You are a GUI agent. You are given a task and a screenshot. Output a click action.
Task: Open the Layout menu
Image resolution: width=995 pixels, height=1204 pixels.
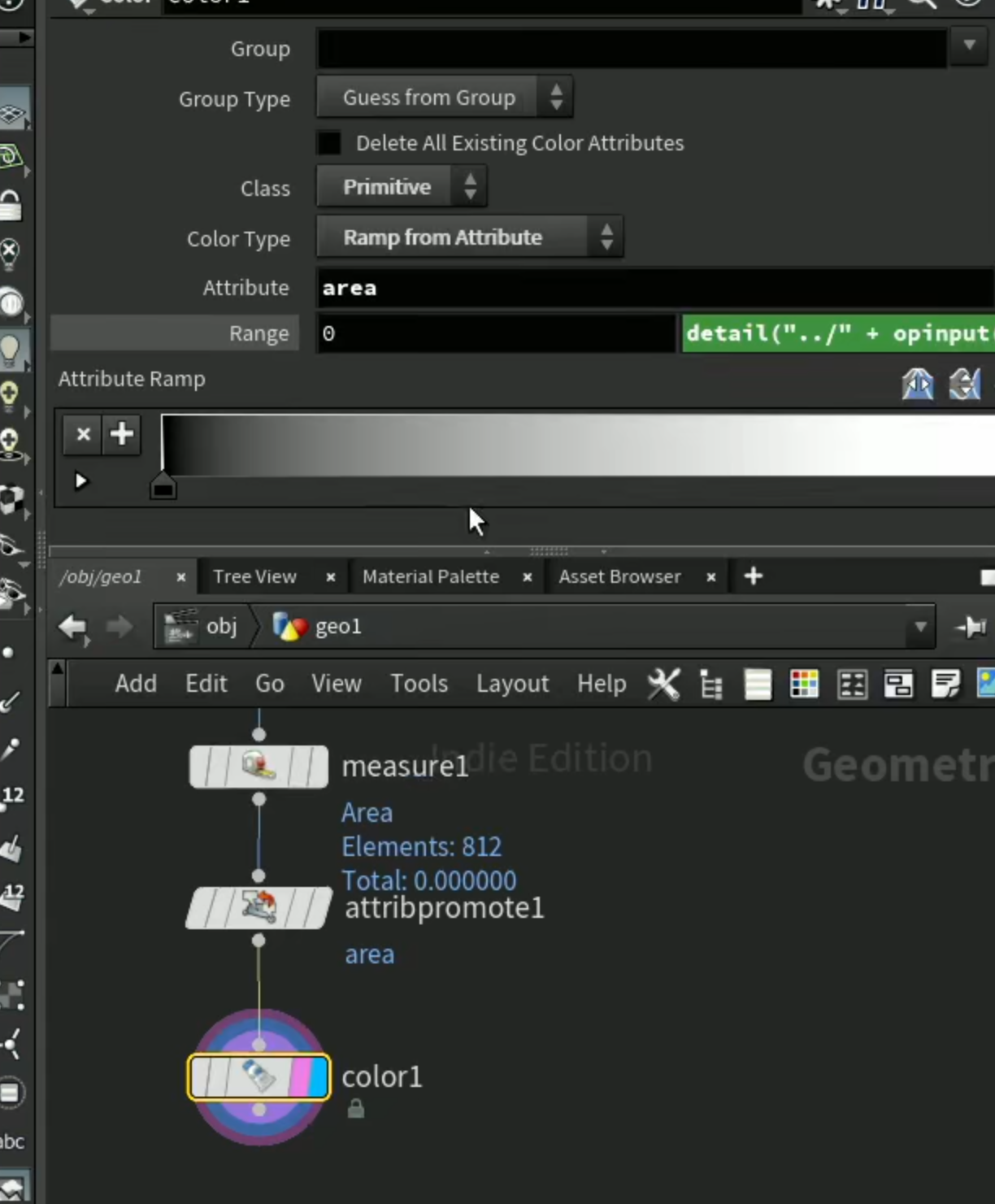513,684
